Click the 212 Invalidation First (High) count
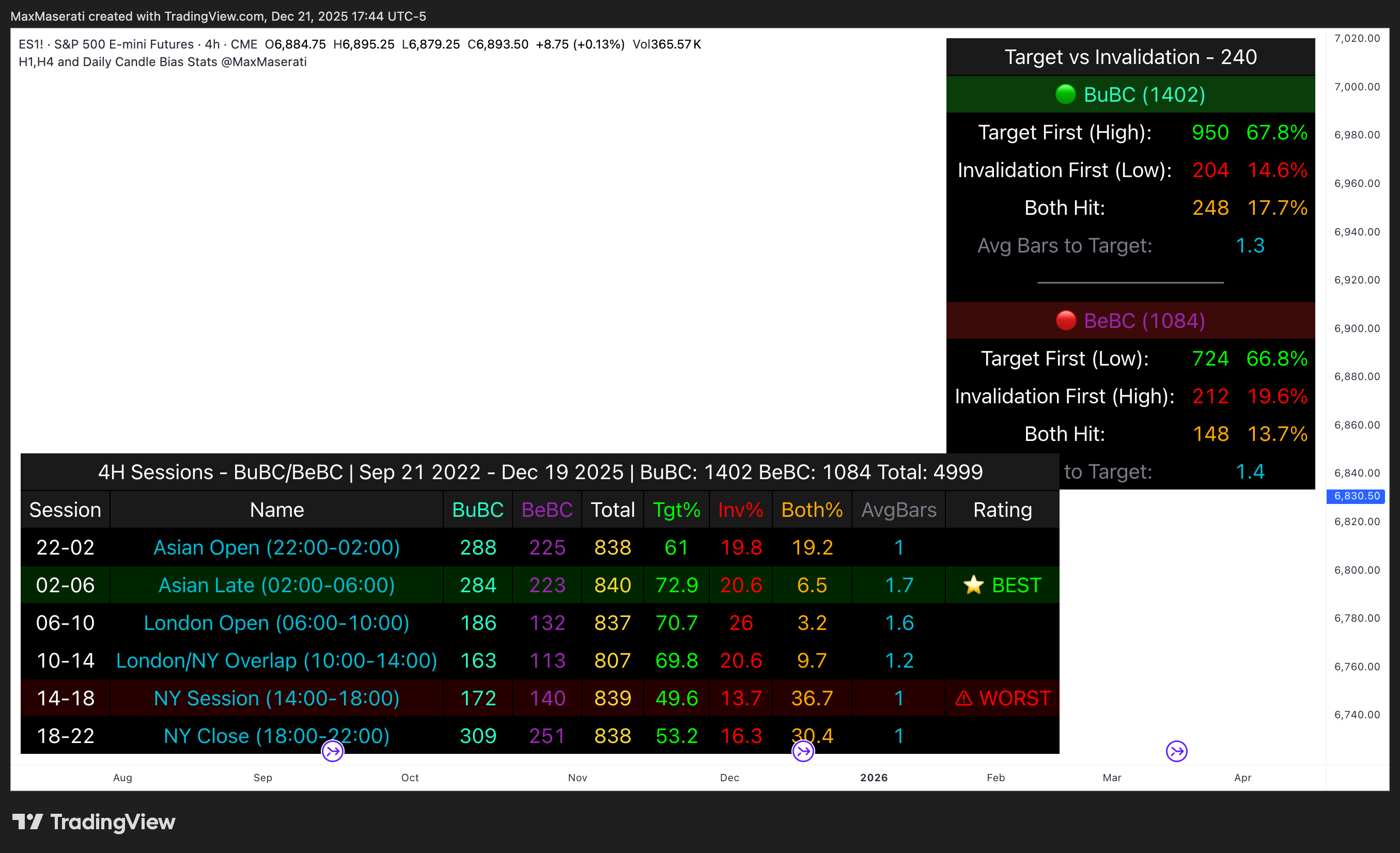Image resolution: width=1400 pixels, height=853 pixels. 1210,397
